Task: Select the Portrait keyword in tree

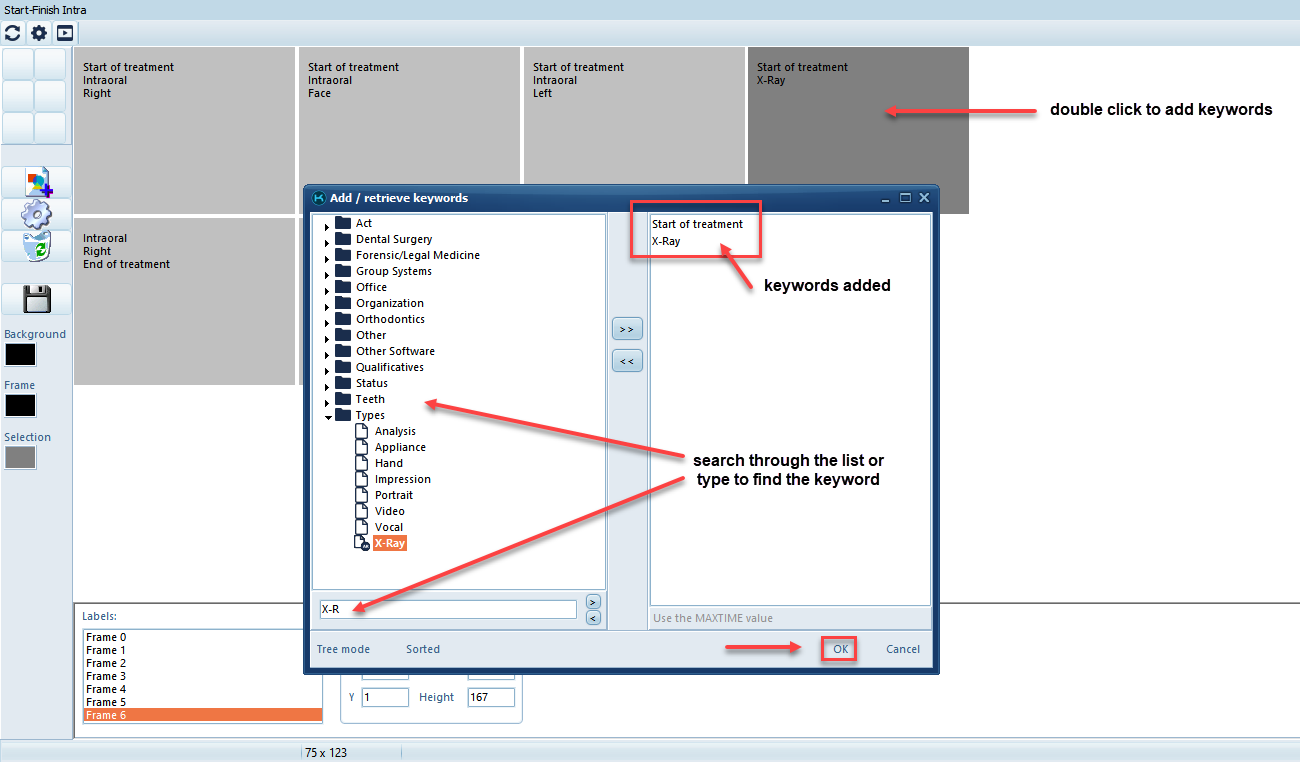Action: pyautogui.click(x=393, y=495)
